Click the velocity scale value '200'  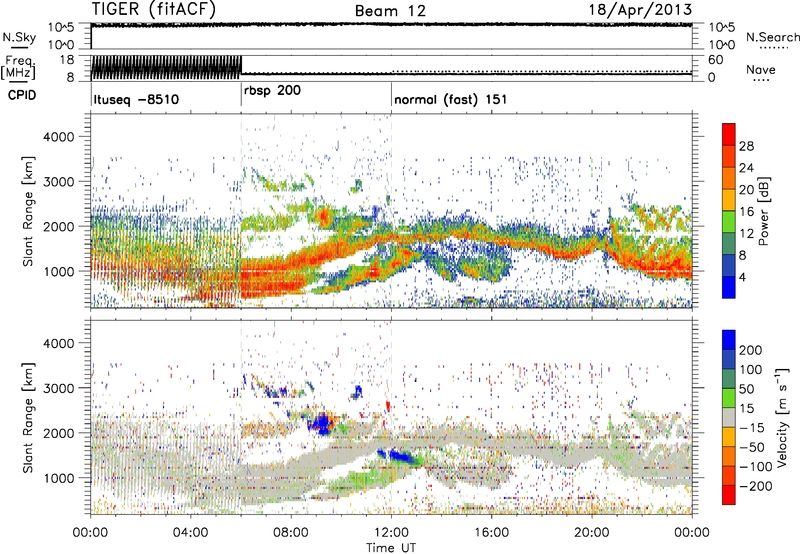(751, 350)
